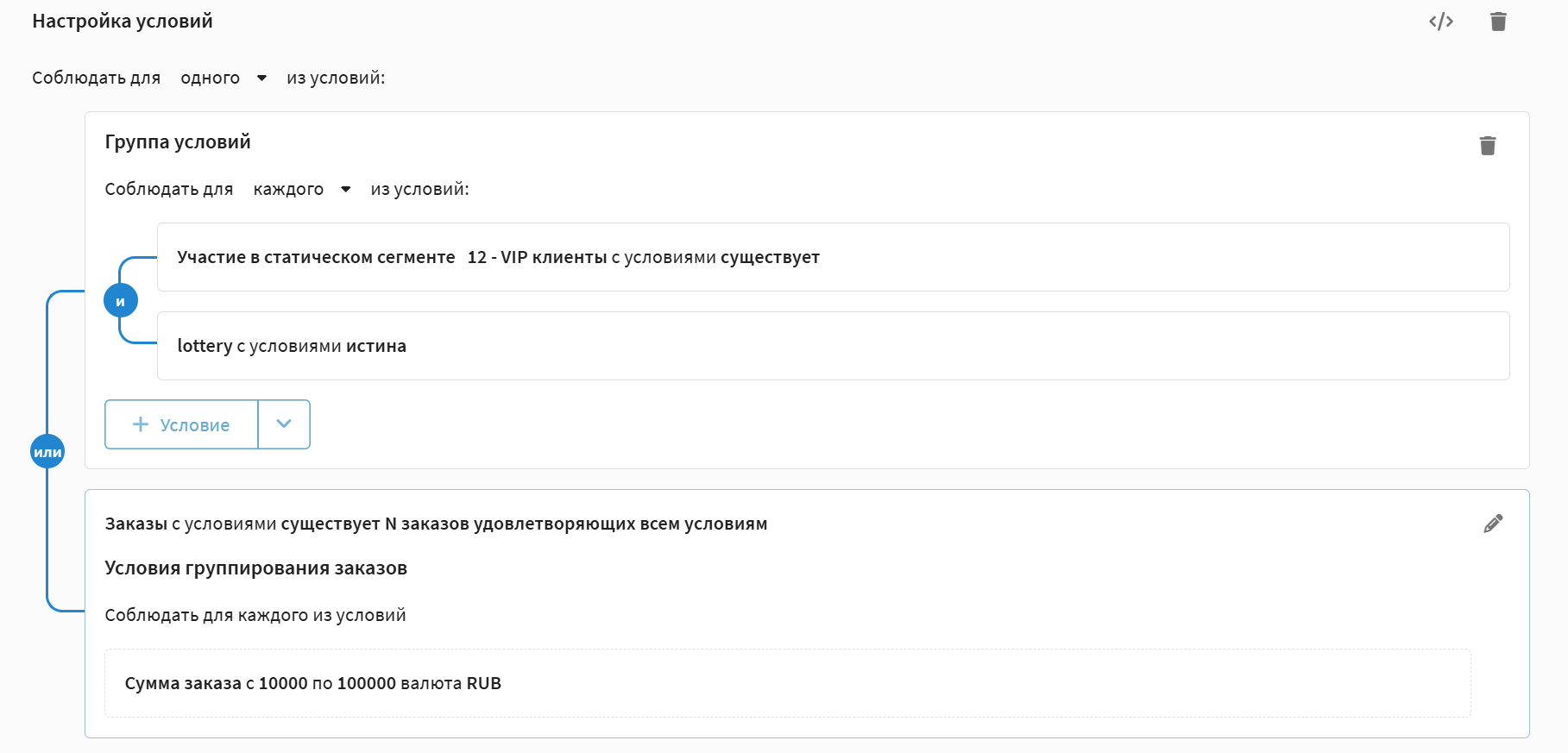Add a new condition with "+ Условие"
Screen dimensions: 1568x753
pos(181,424)
